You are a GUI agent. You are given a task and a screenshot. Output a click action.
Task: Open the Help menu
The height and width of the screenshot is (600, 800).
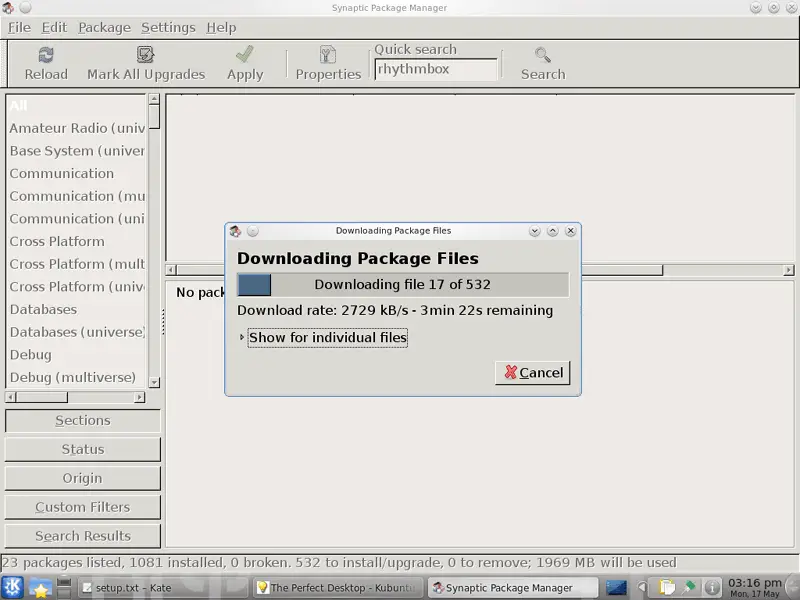tap(221, 28)
